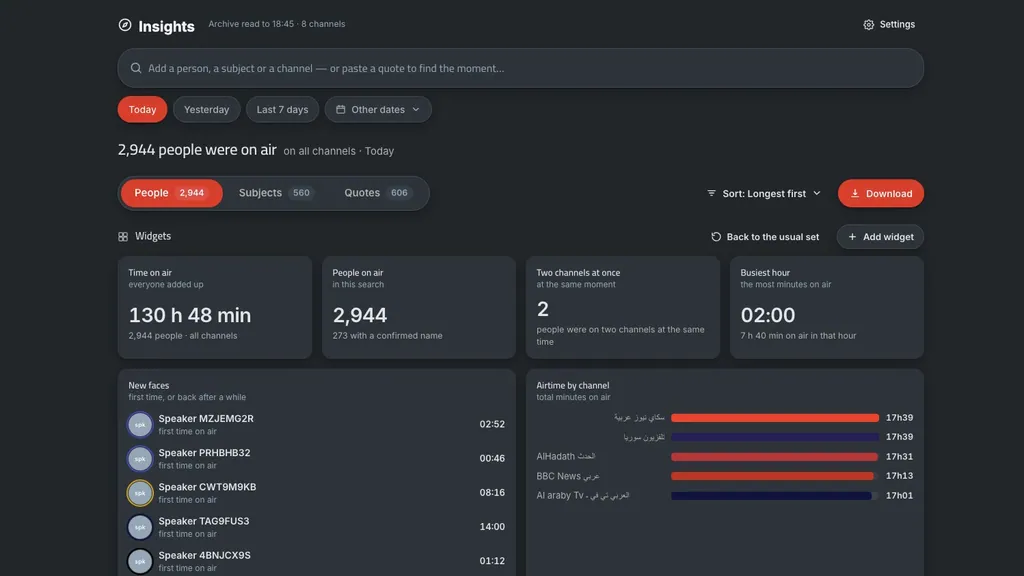Click the Settings label
Viewport: 1024px width, 576px height.
point(897,24)
